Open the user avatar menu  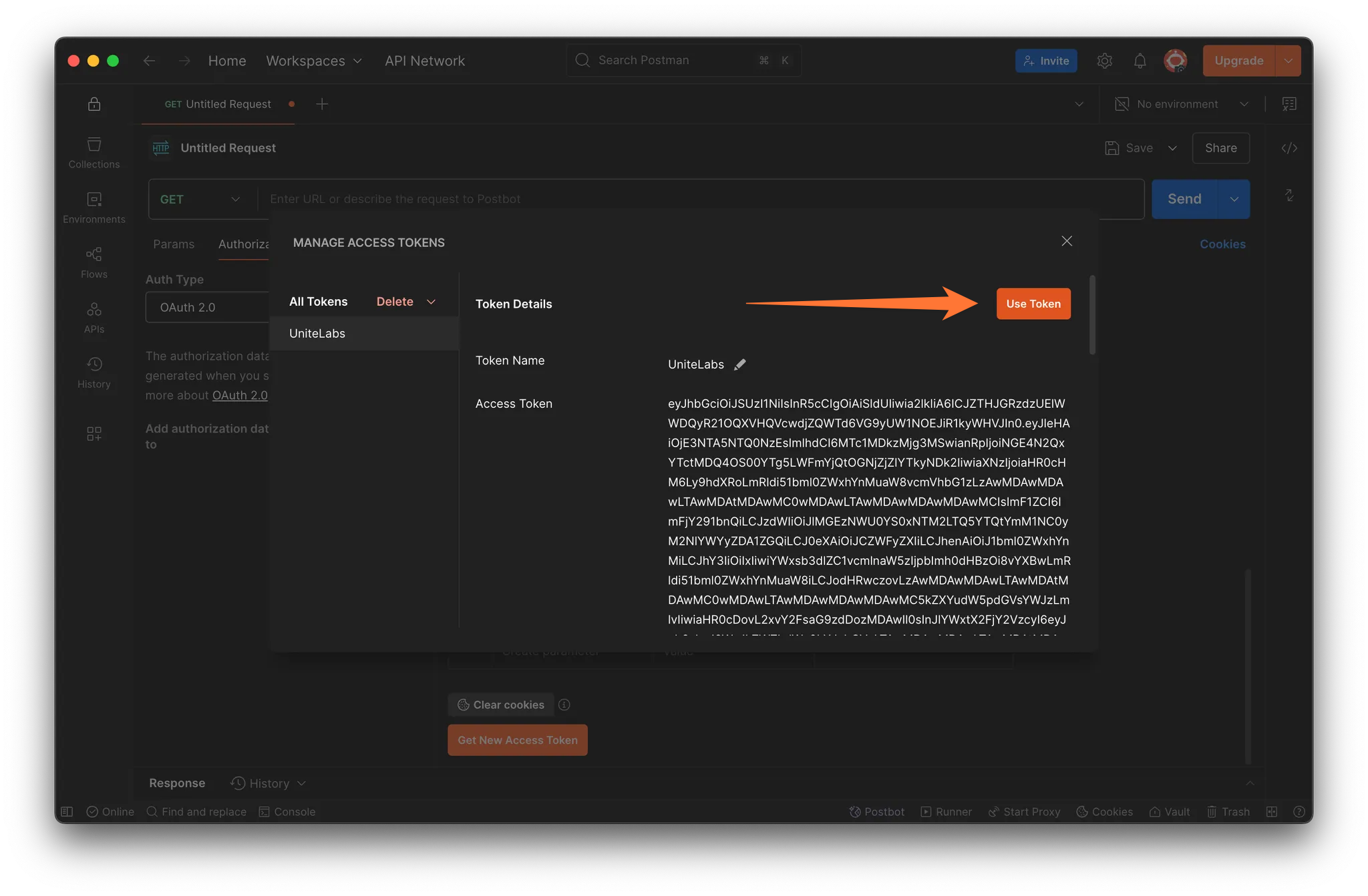(1175, 61)
